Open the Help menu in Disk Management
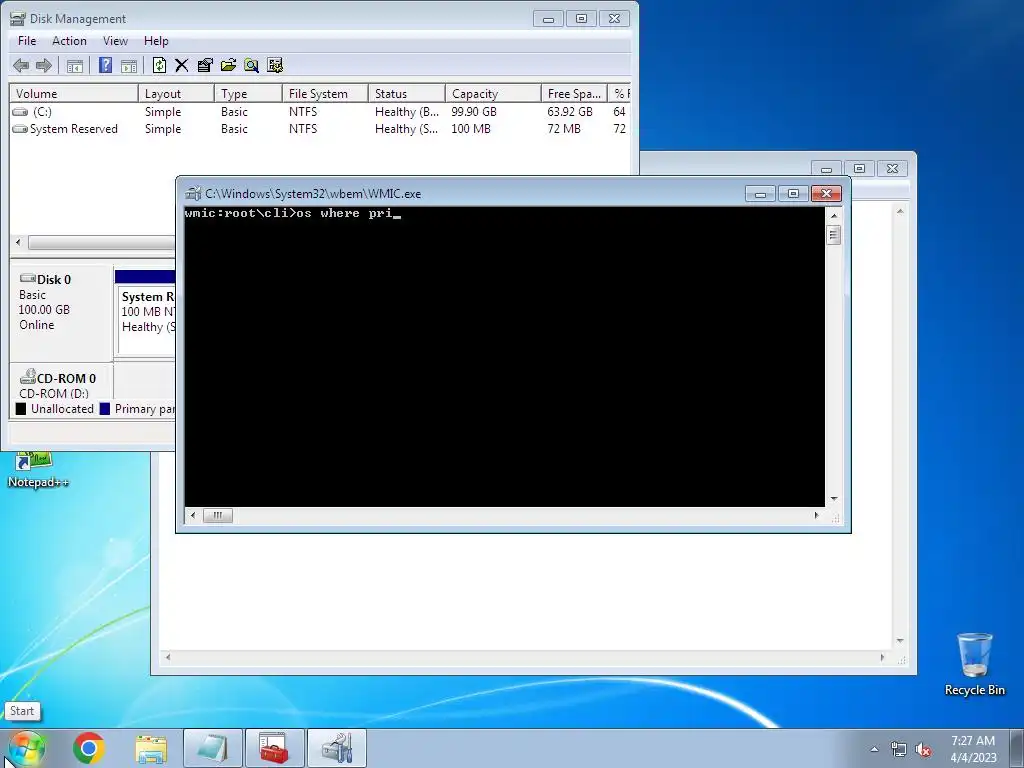 pyautogui.click(x=156, y=41)
